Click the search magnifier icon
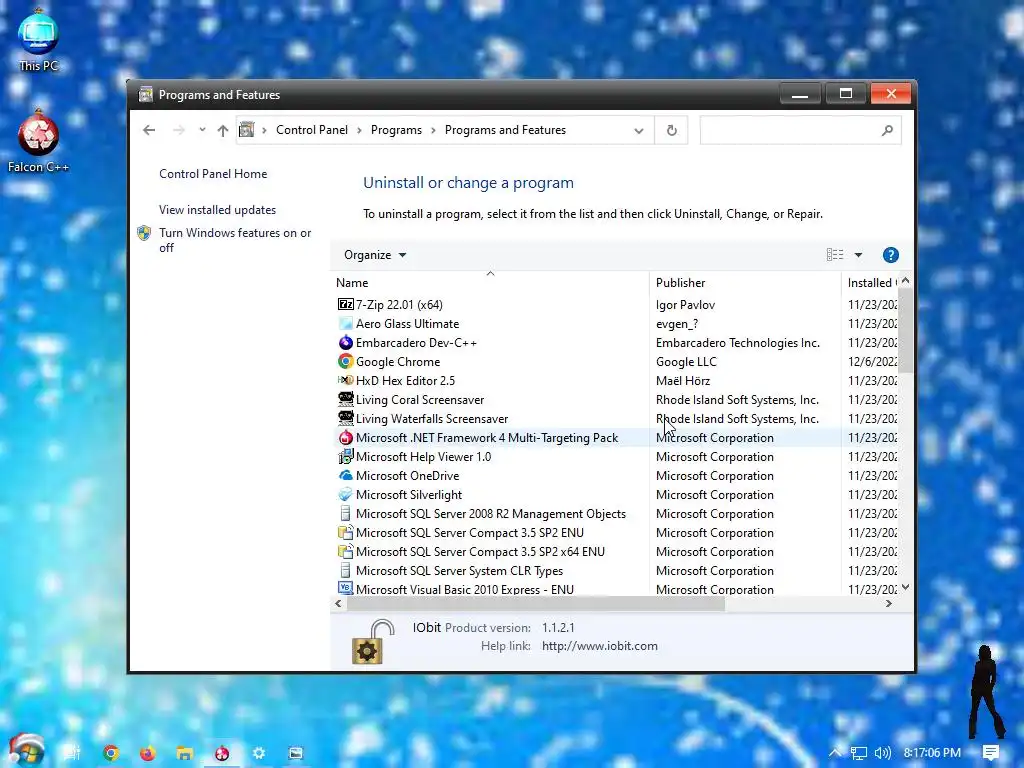 [x=887, y=130]
